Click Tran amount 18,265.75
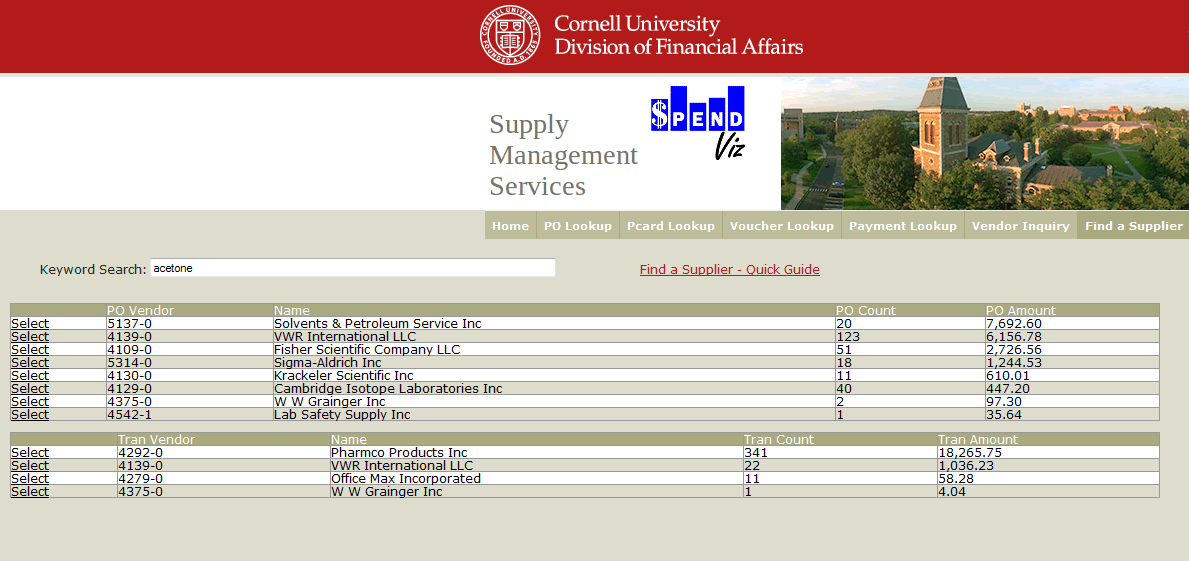Viewport: 1189px width, 561px height. pos(970,453)
